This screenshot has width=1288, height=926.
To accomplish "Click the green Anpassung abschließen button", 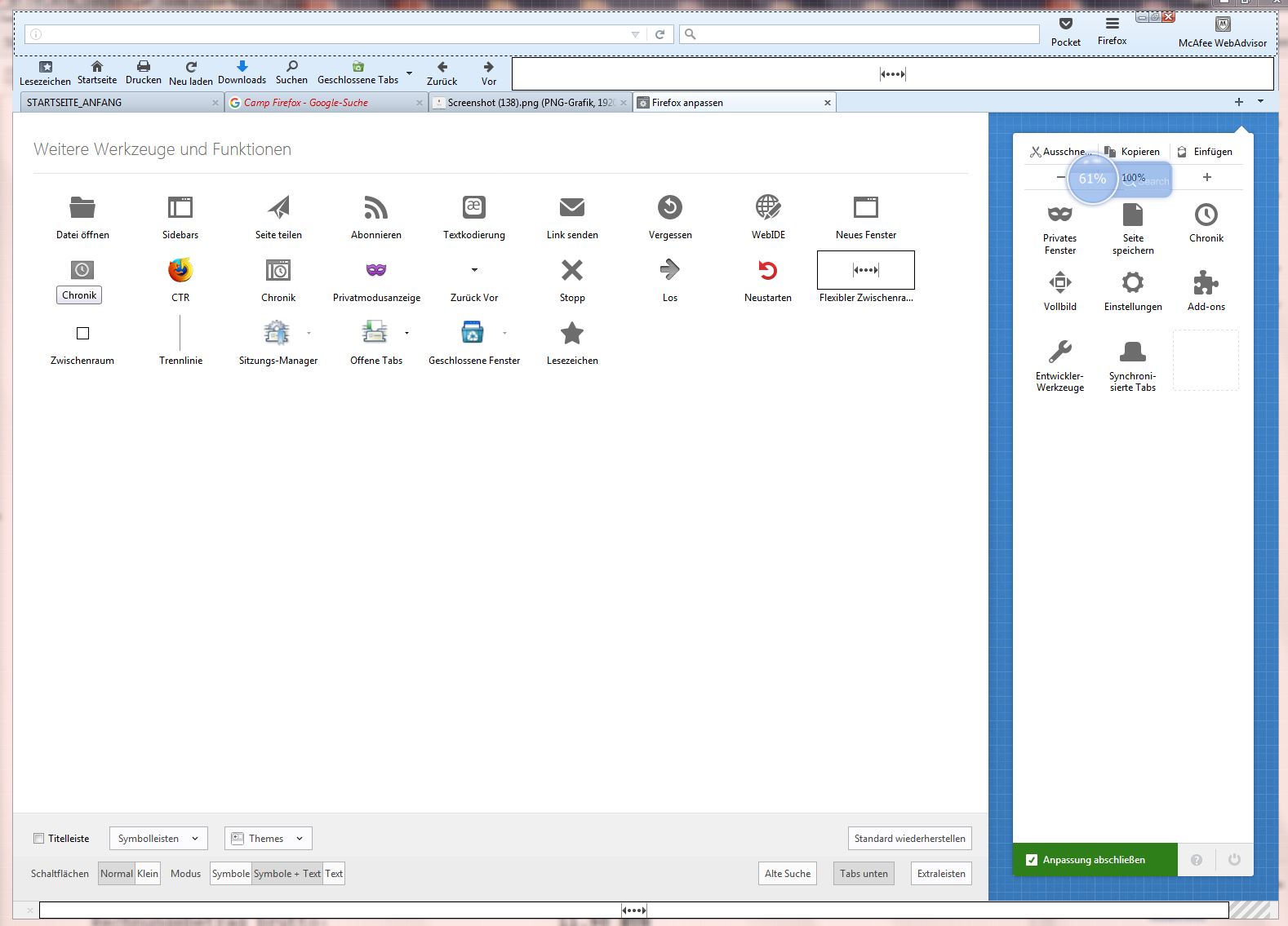I will pyautogui.click(x=1094, y=860).
